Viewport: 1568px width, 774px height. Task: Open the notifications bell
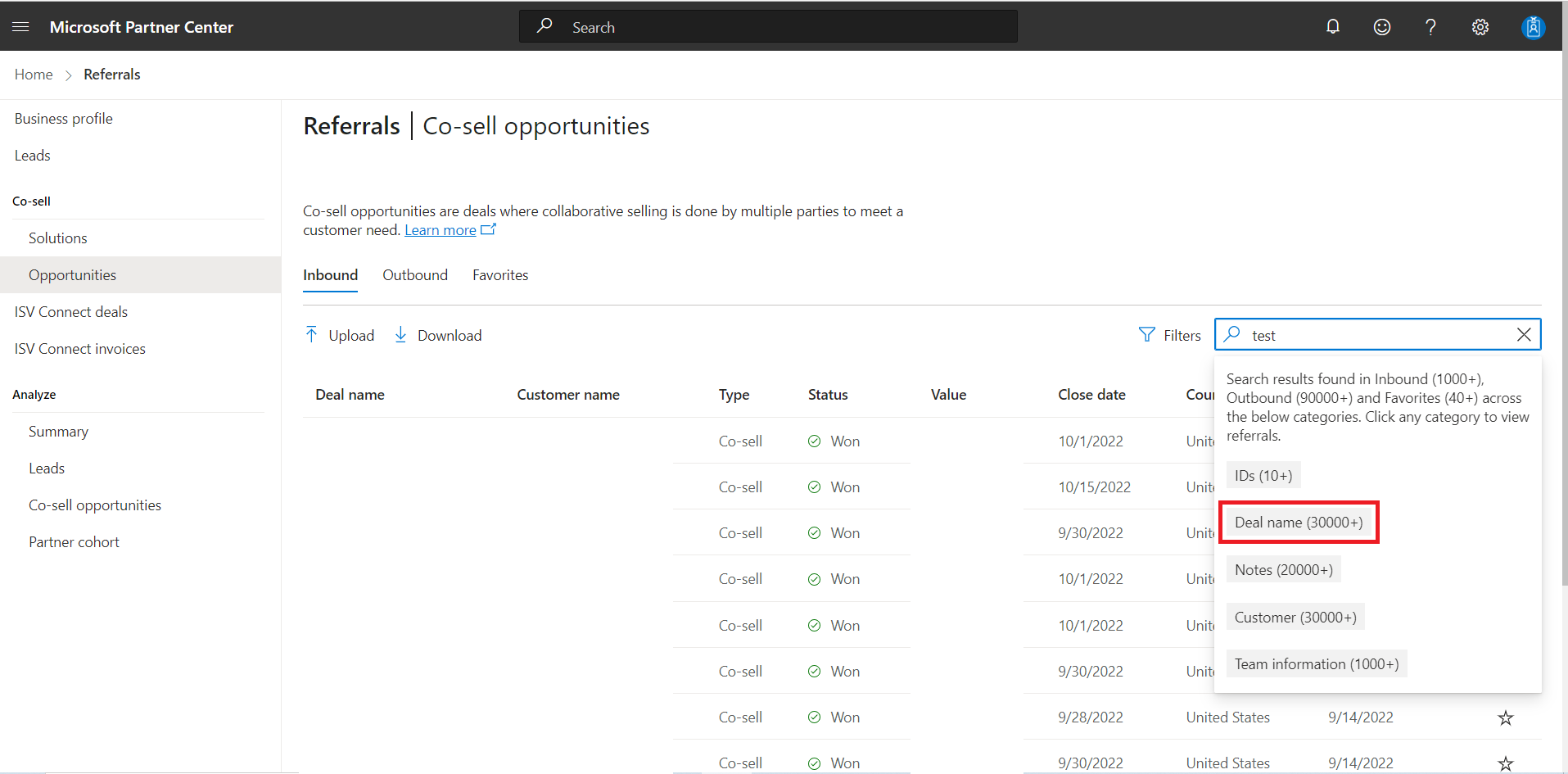[x=1333, y=27]
